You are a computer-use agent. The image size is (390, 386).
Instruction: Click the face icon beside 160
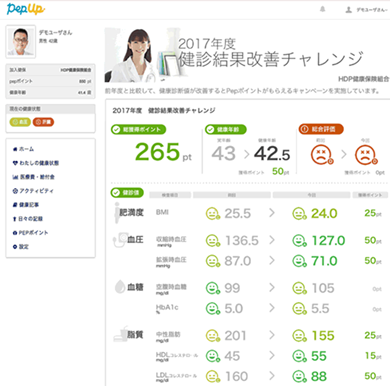pos(213,377)
